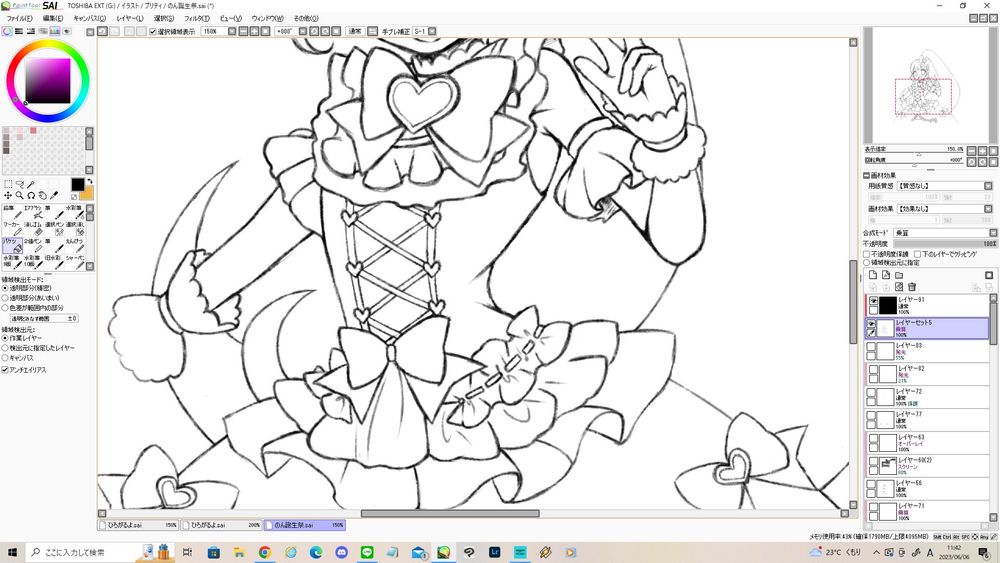
Task: Open ファイル menu
Action: pos(19,18)
